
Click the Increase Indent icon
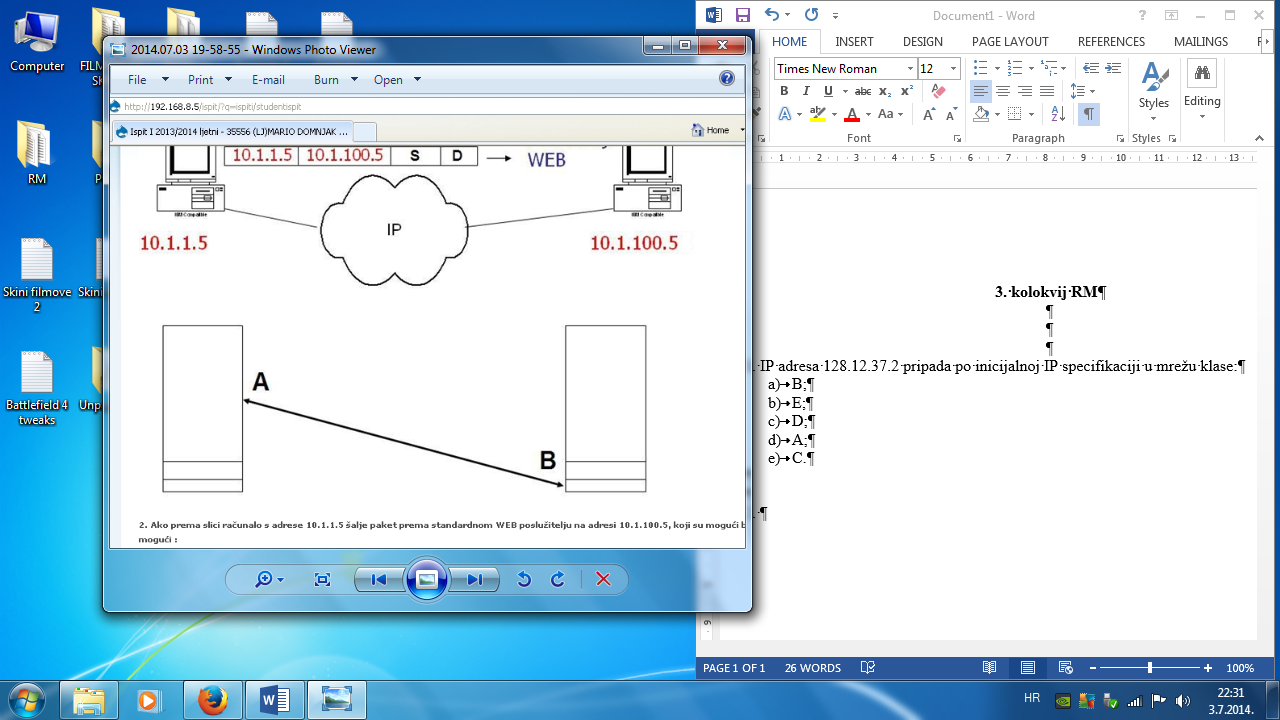coord(1112,67)
